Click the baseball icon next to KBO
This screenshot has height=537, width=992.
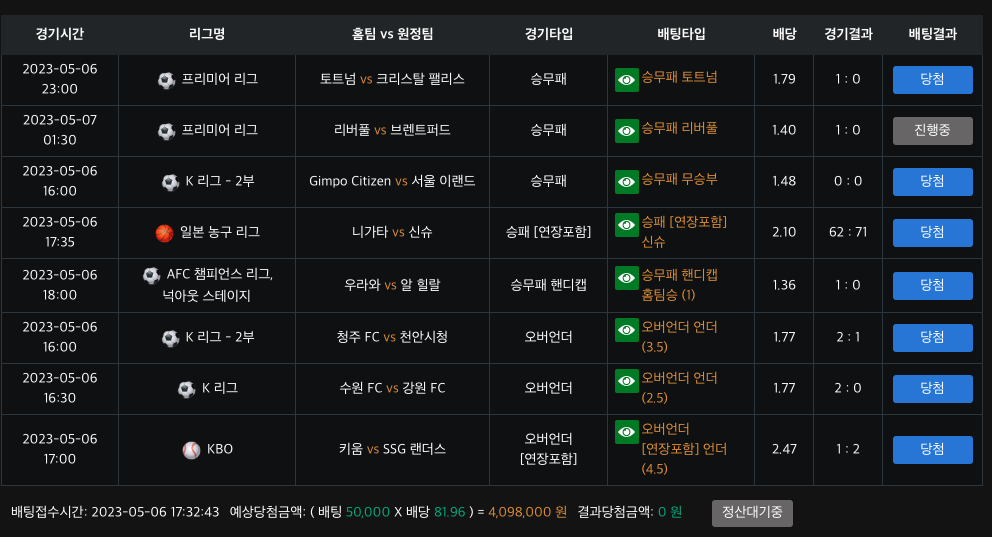pos(191,450)
